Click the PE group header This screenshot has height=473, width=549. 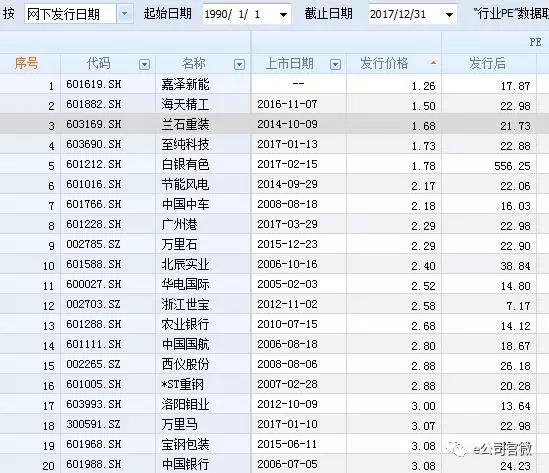click(535, 42)
